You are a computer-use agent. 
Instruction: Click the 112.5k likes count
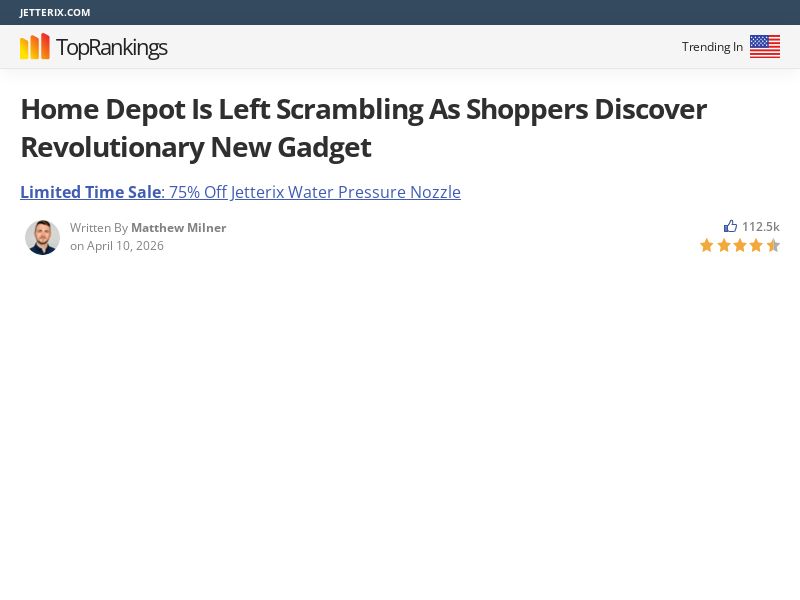coord(760,227)
